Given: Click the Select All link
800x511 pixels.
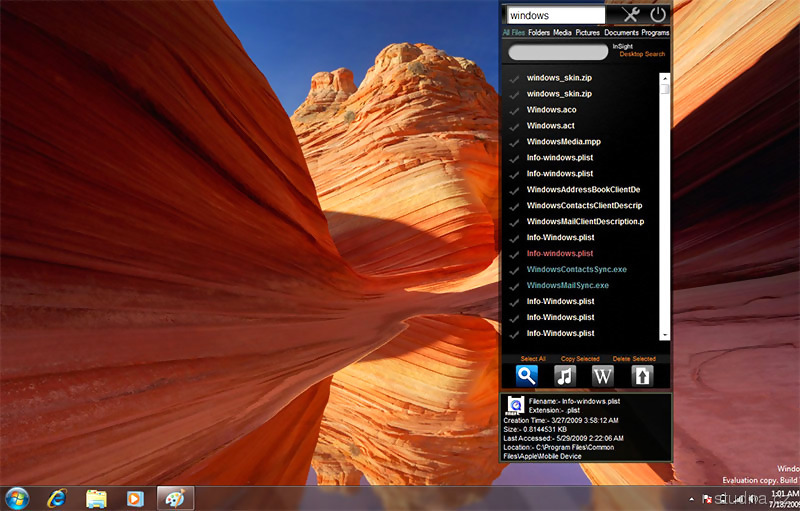Looking at the screenshot, I should pyautogui.click(x=533, y=359).
